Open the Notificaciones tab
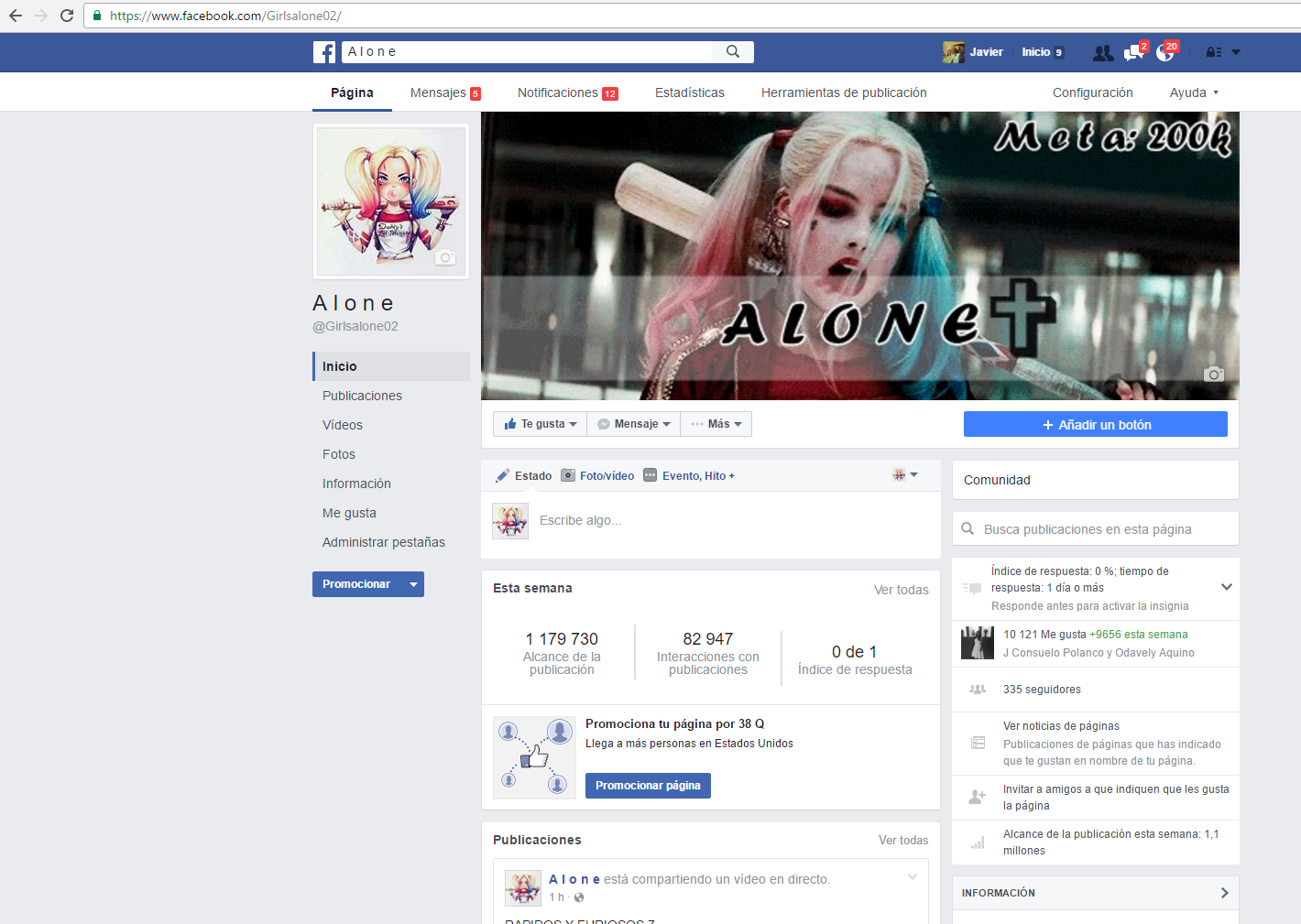The width and height of the screenshot is (1301, 924). (568, 92)
